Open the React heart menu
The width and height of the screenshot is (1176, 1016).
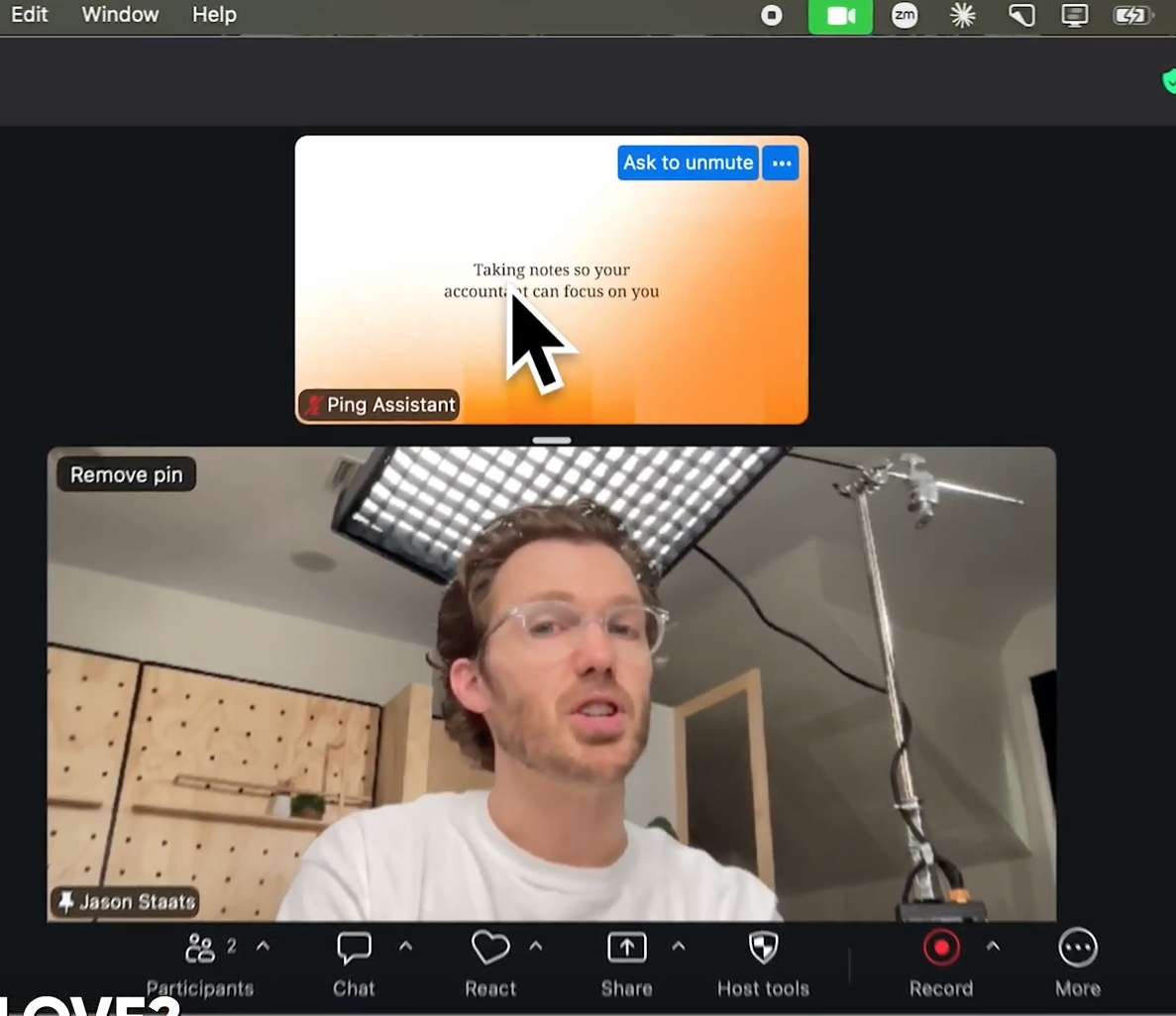tap(490, 965)
